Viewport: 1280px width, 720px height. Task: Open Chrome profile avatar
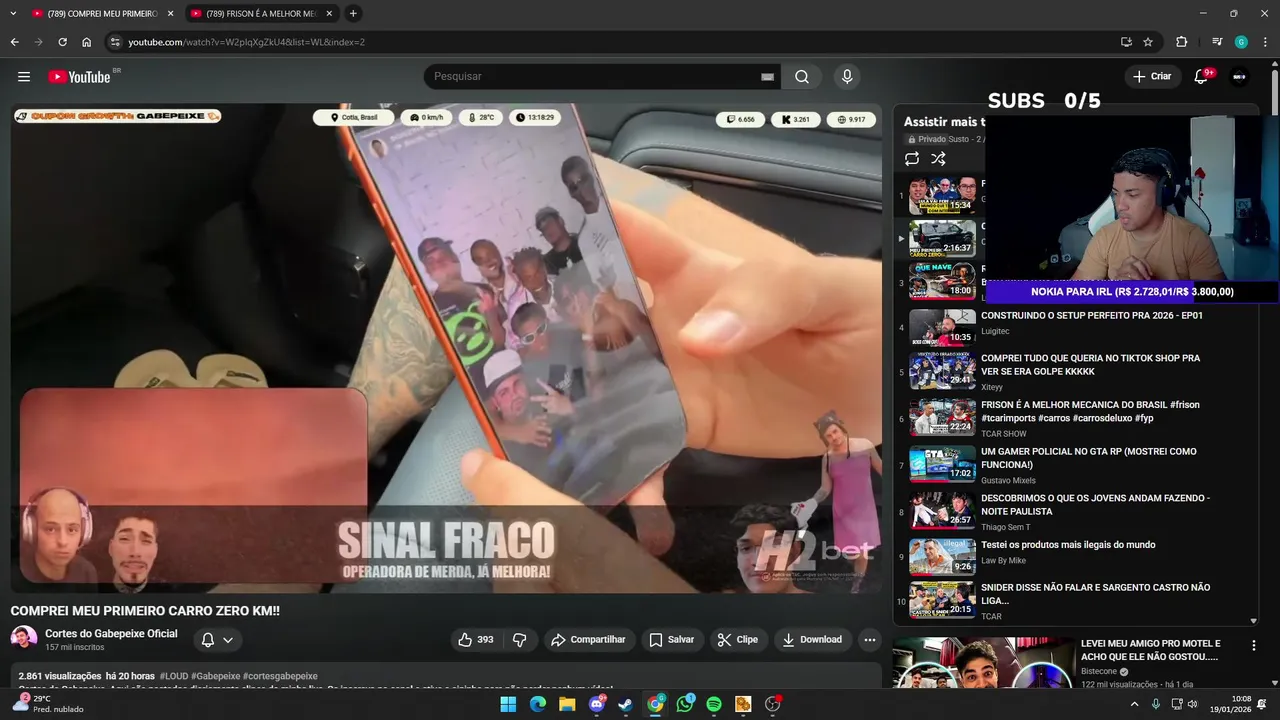[1241, 42]
